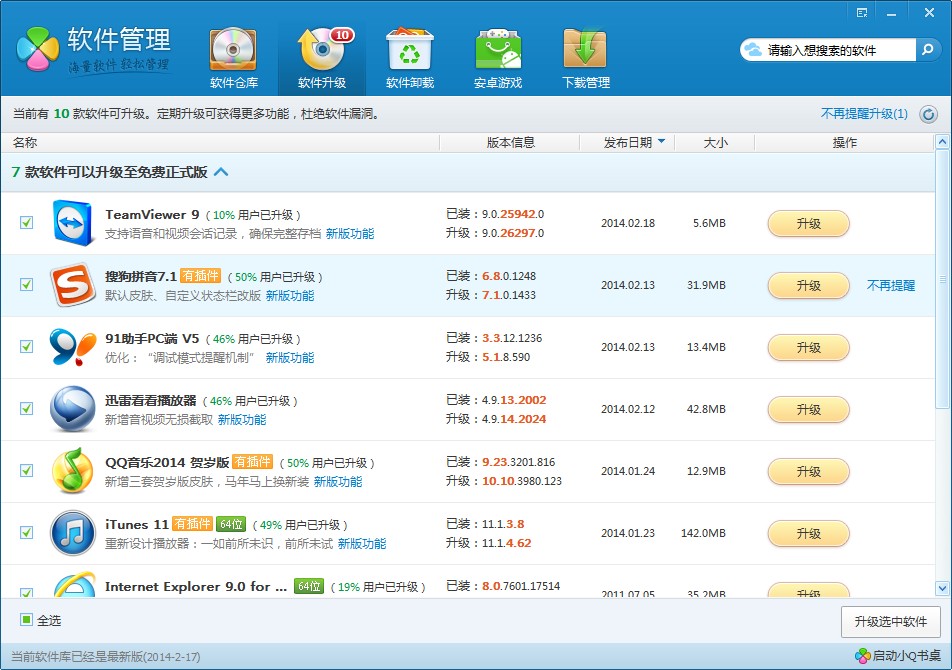The image size is (952, 670).
Task: Click the 大小 column header
Action: coord(715,143)
